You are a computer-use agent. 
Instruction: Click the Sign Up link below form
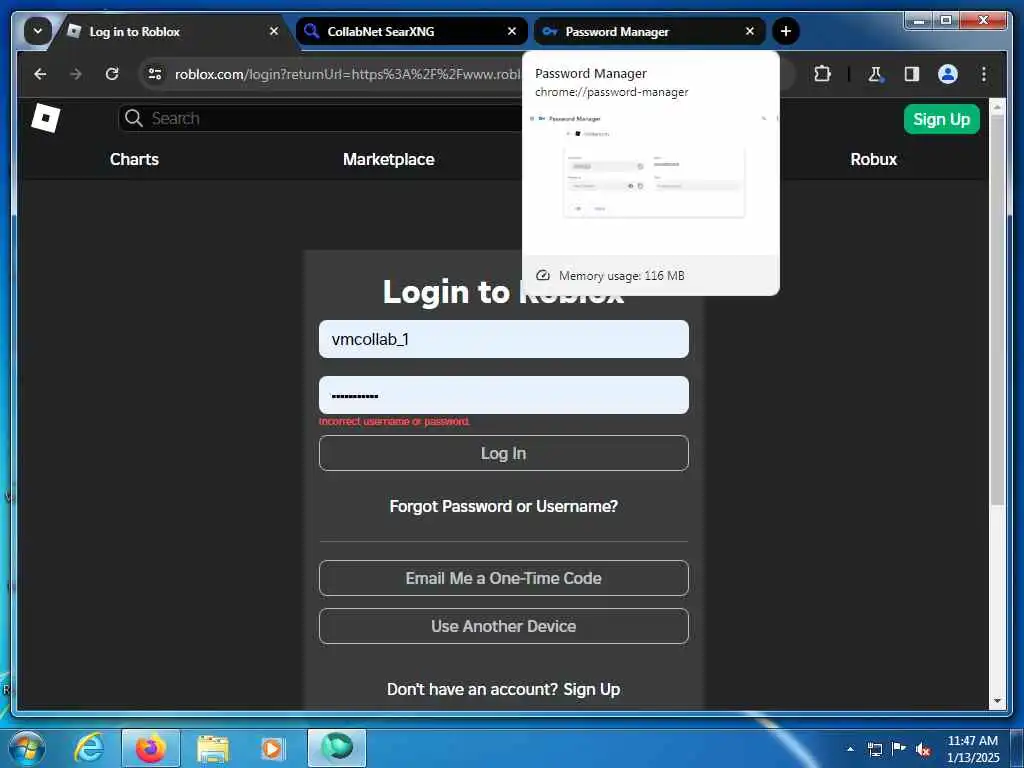click(592, 689)
